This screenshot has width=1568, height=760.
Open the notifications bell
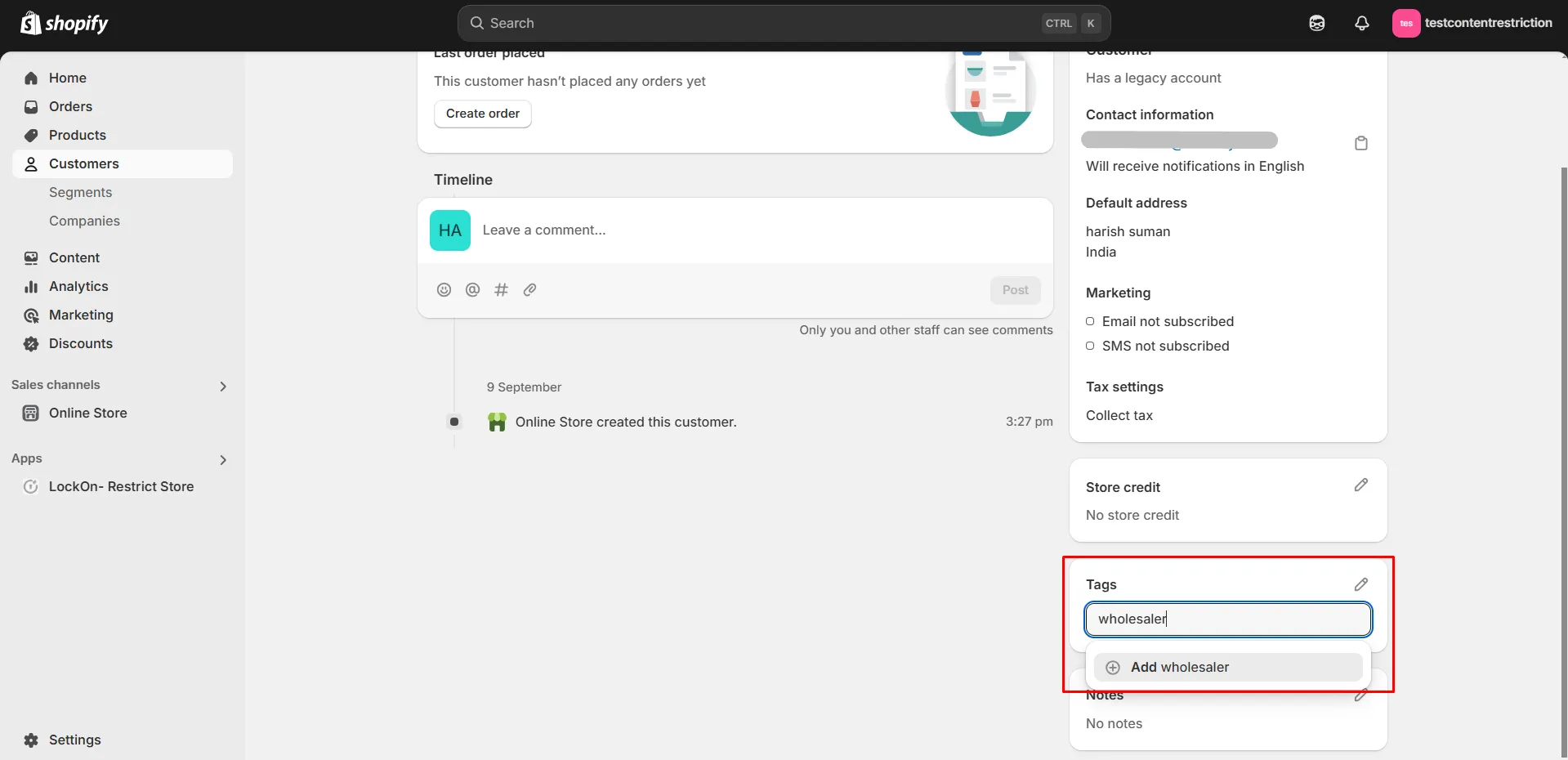tap(1361, 24)
